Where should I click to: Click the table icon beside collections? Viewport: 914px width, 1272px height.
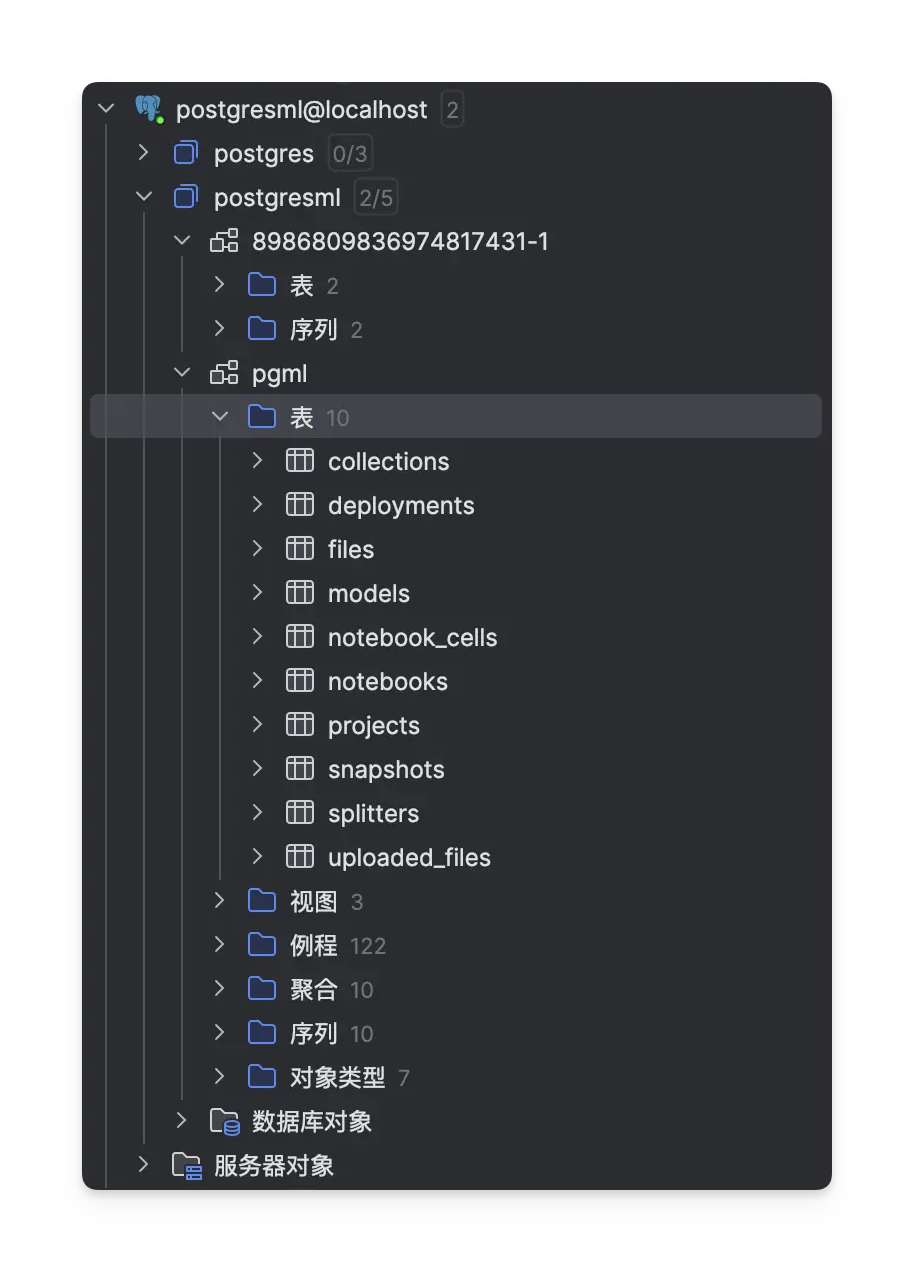300,460
